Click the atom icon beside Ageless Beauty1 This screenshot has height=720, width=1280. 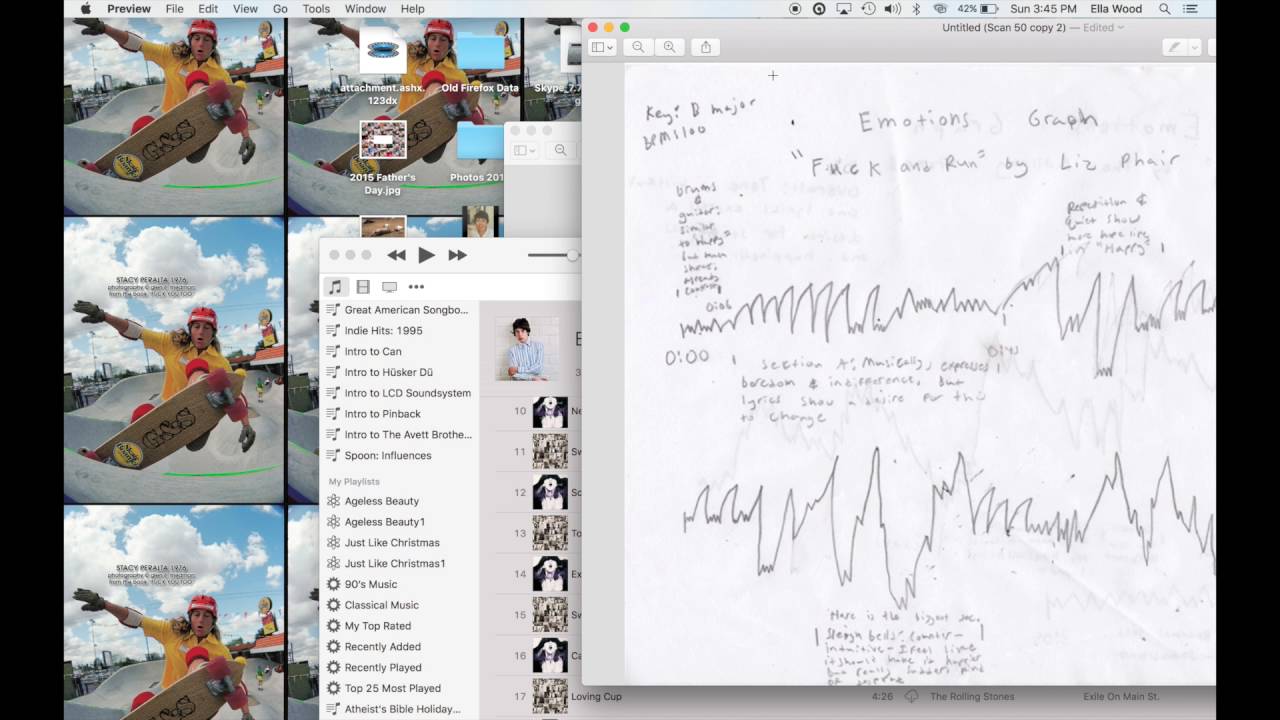(334, 522)
